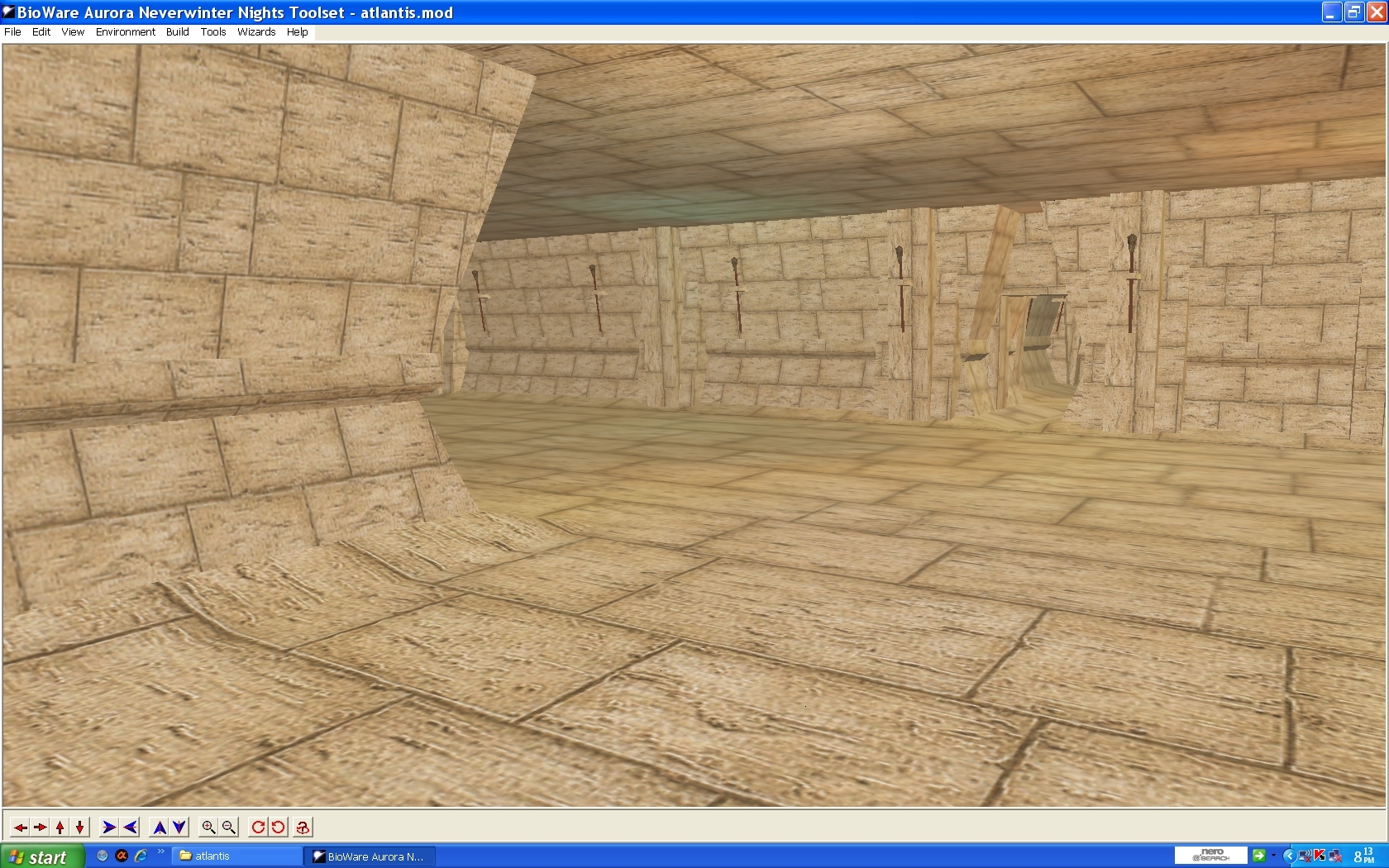Click the counter-clockwise red rotate icon
Viewport: 1389px width, 868px height.
279,827
